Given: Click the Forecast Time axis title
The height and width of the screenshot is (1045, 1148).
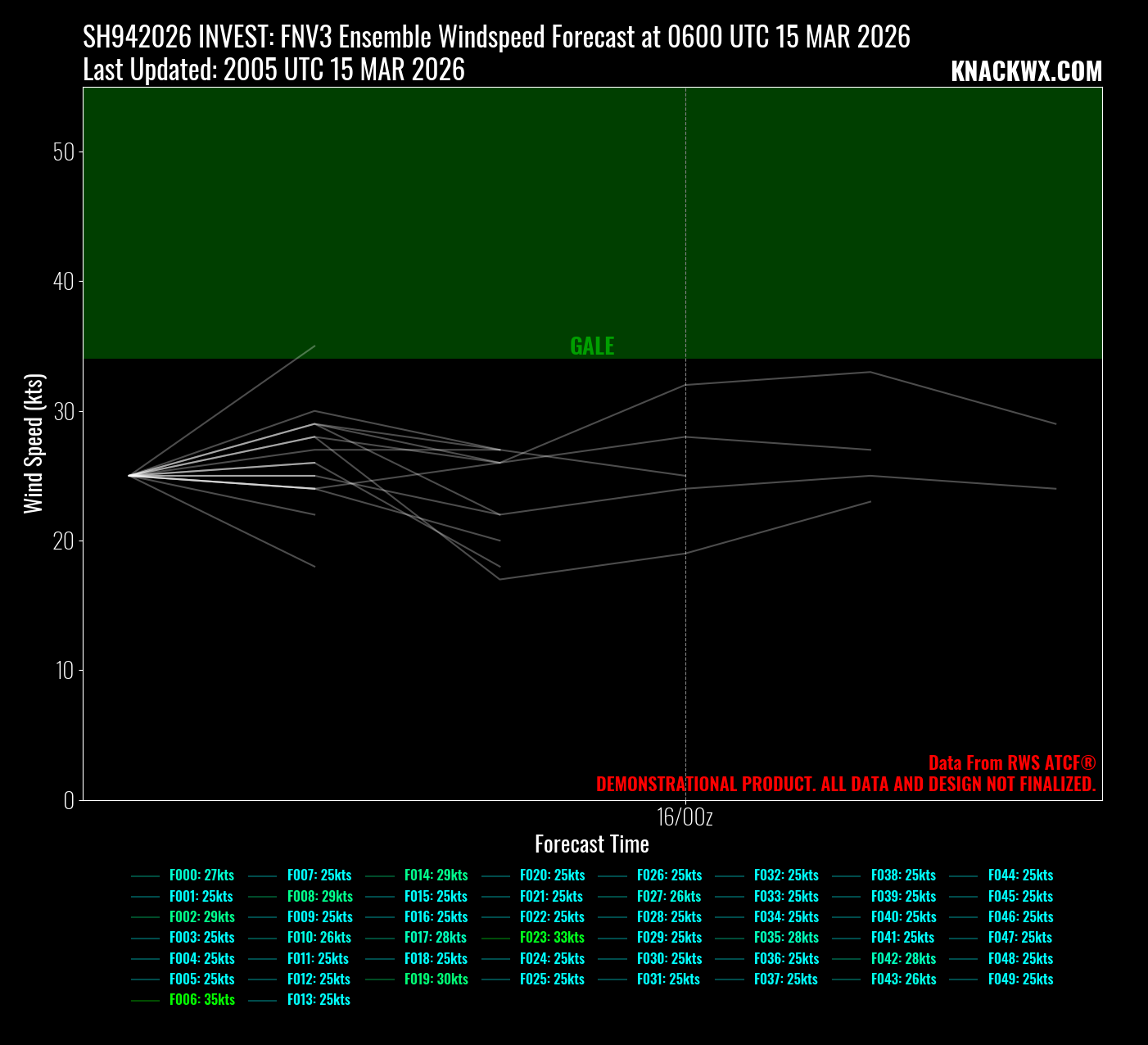Looking at the screenshot, I should tap(591, 844).
